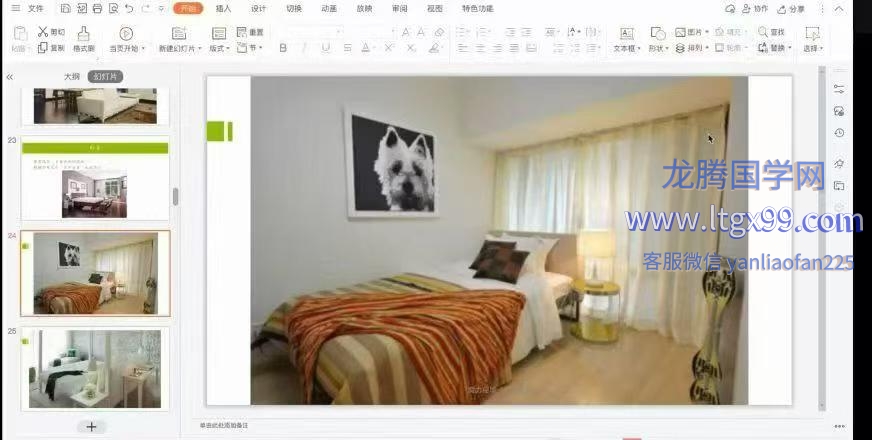The image size is (872, 440).
Task: Expand the Shapes (形状) dropdown
Action: tap(656, 48)
